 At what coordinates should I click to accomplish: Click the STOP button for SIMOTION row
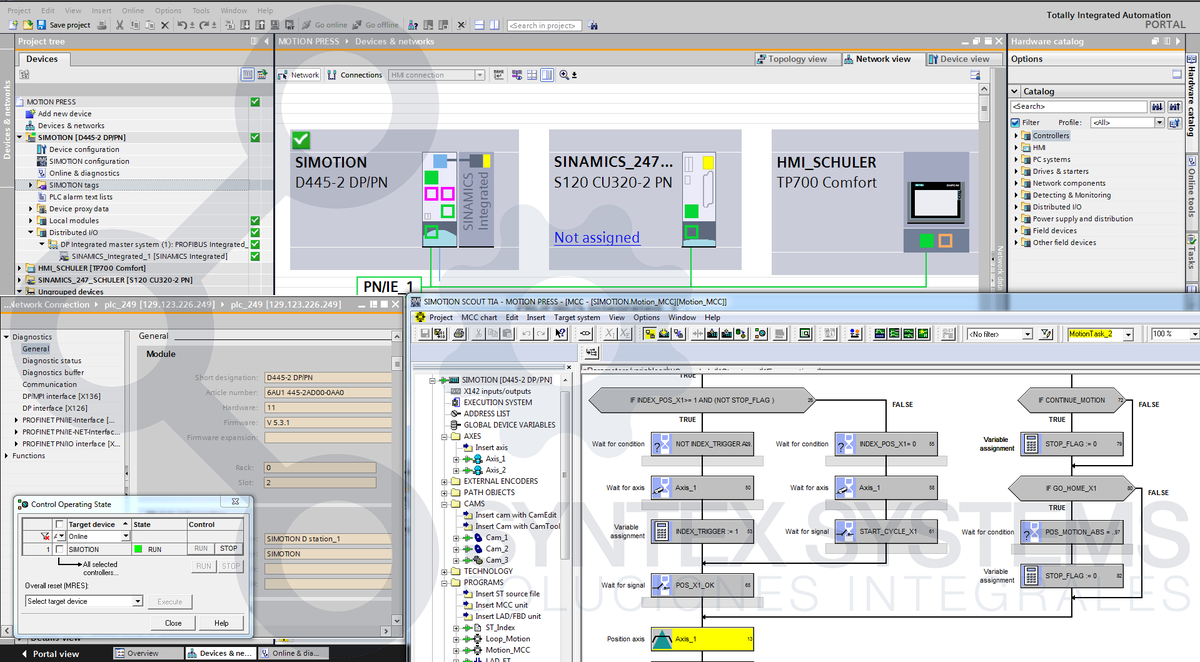pos(229,549)
